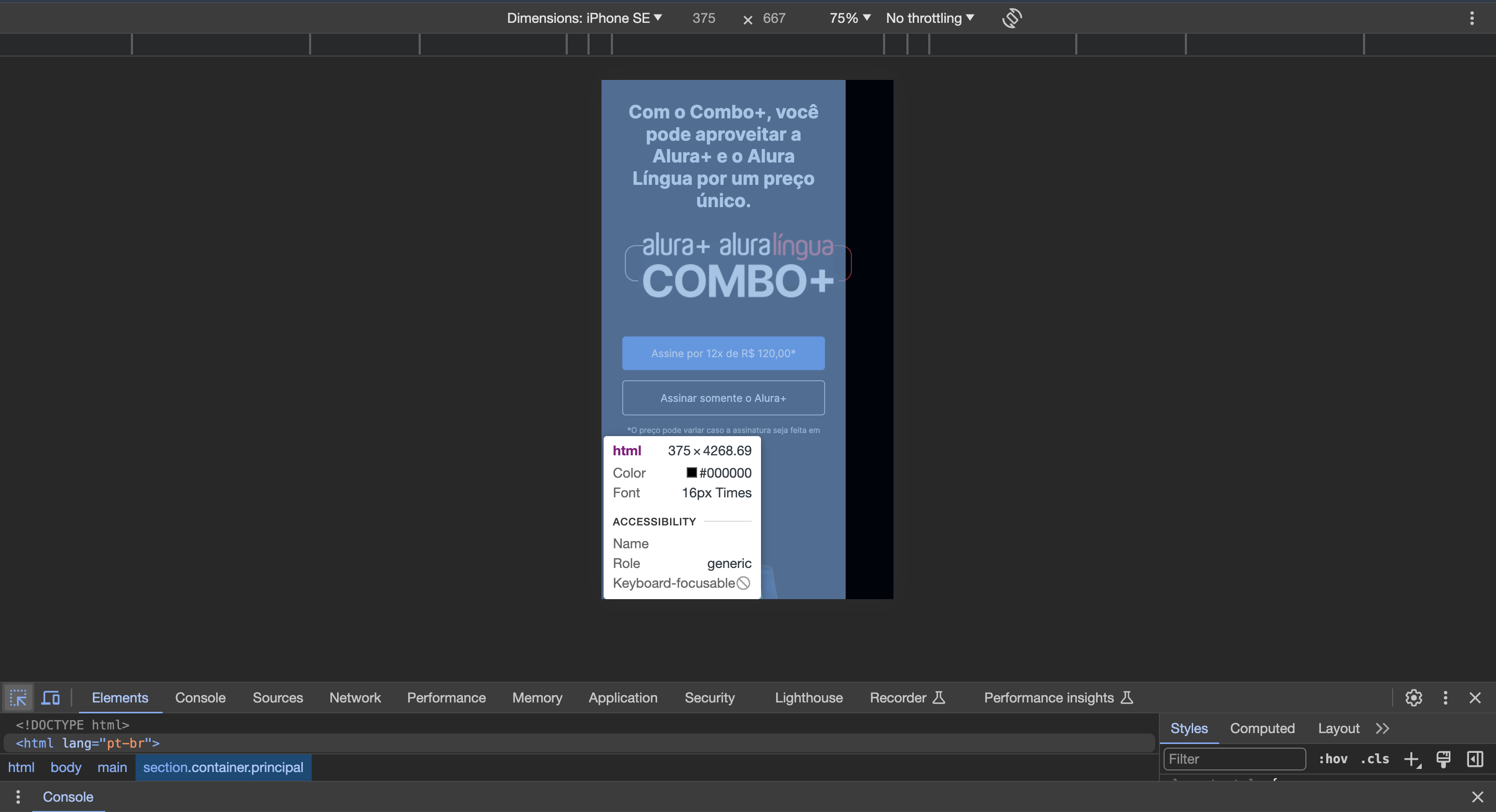Click the Styles Filter input field
Screen dimensions: 1496x812
(x=1235, y=759)
